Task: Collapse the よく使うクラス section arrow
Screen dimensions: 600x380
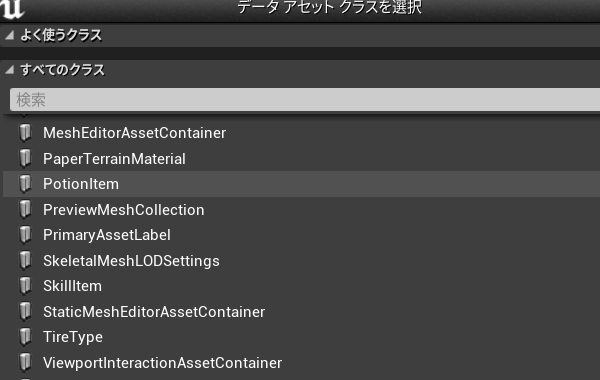Action: (x=10, y=36)
